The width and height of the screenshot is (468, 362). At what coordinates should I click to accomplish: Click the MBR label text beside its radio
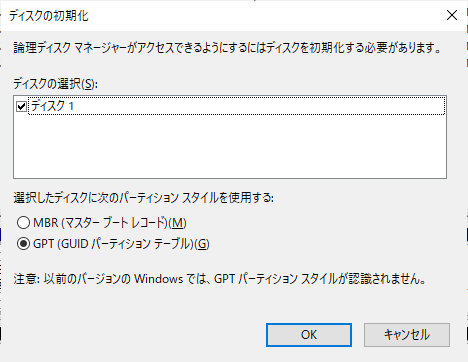pyautogui.click(x=110, y=223)
